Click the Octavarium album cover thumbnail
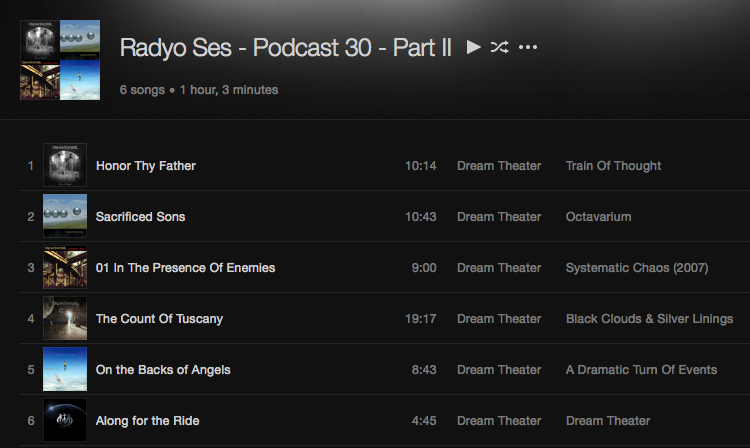 [65, 216]
